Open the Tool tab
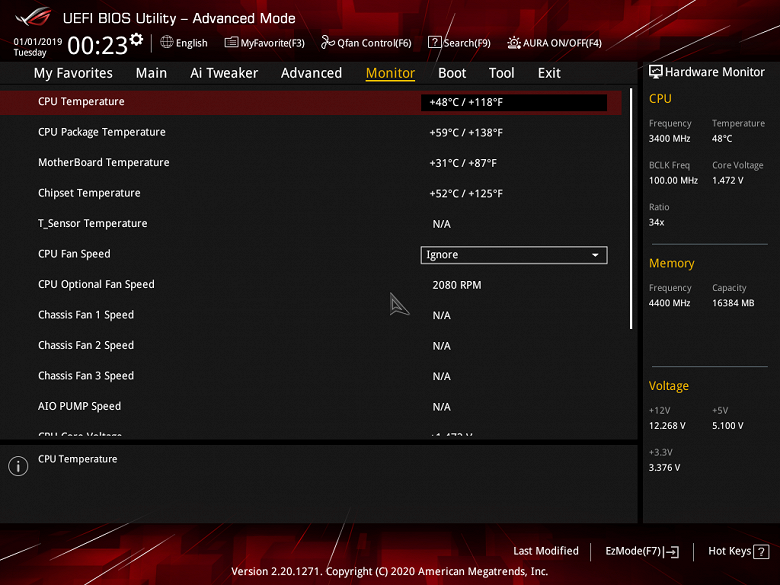This screenshot has width=780, height=585. 501,73
